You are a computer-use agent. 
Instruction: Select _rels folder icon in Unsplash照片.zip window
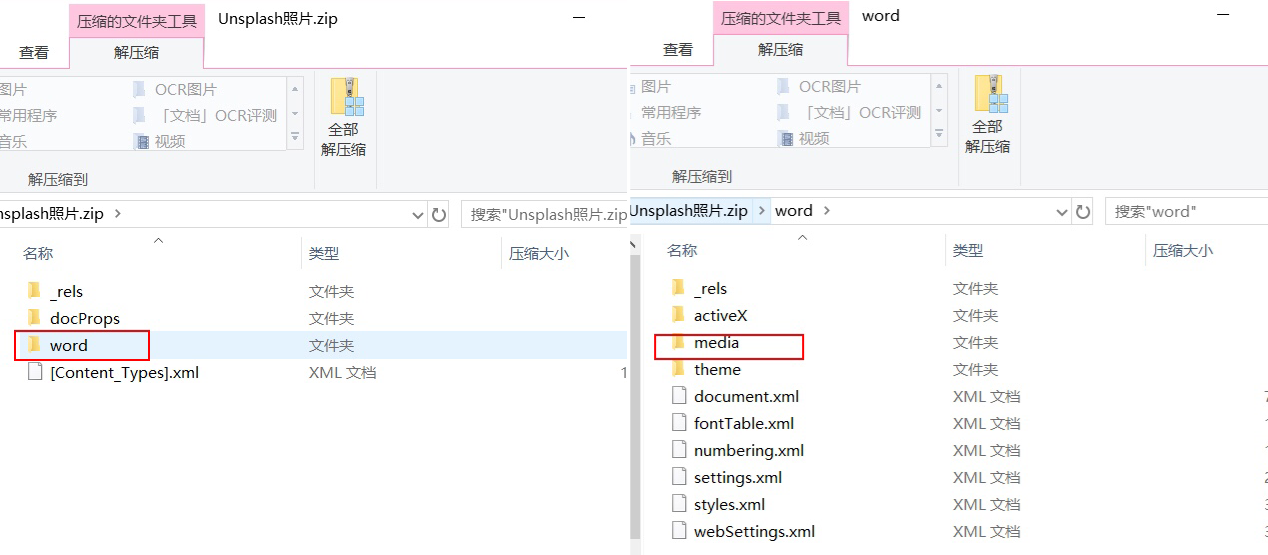[x=35, y=291]
